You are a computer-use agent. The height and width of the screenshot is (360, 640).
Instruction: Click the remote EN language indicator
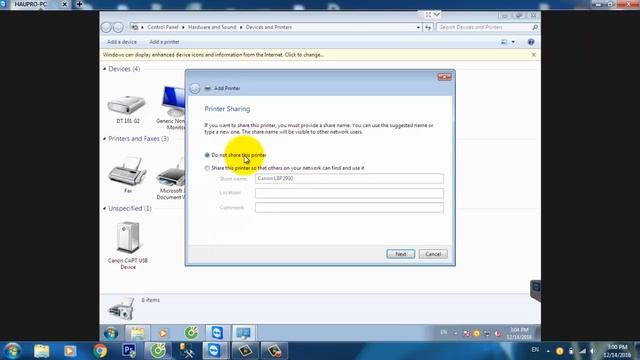pyautogui.click(x=444, y=333)
